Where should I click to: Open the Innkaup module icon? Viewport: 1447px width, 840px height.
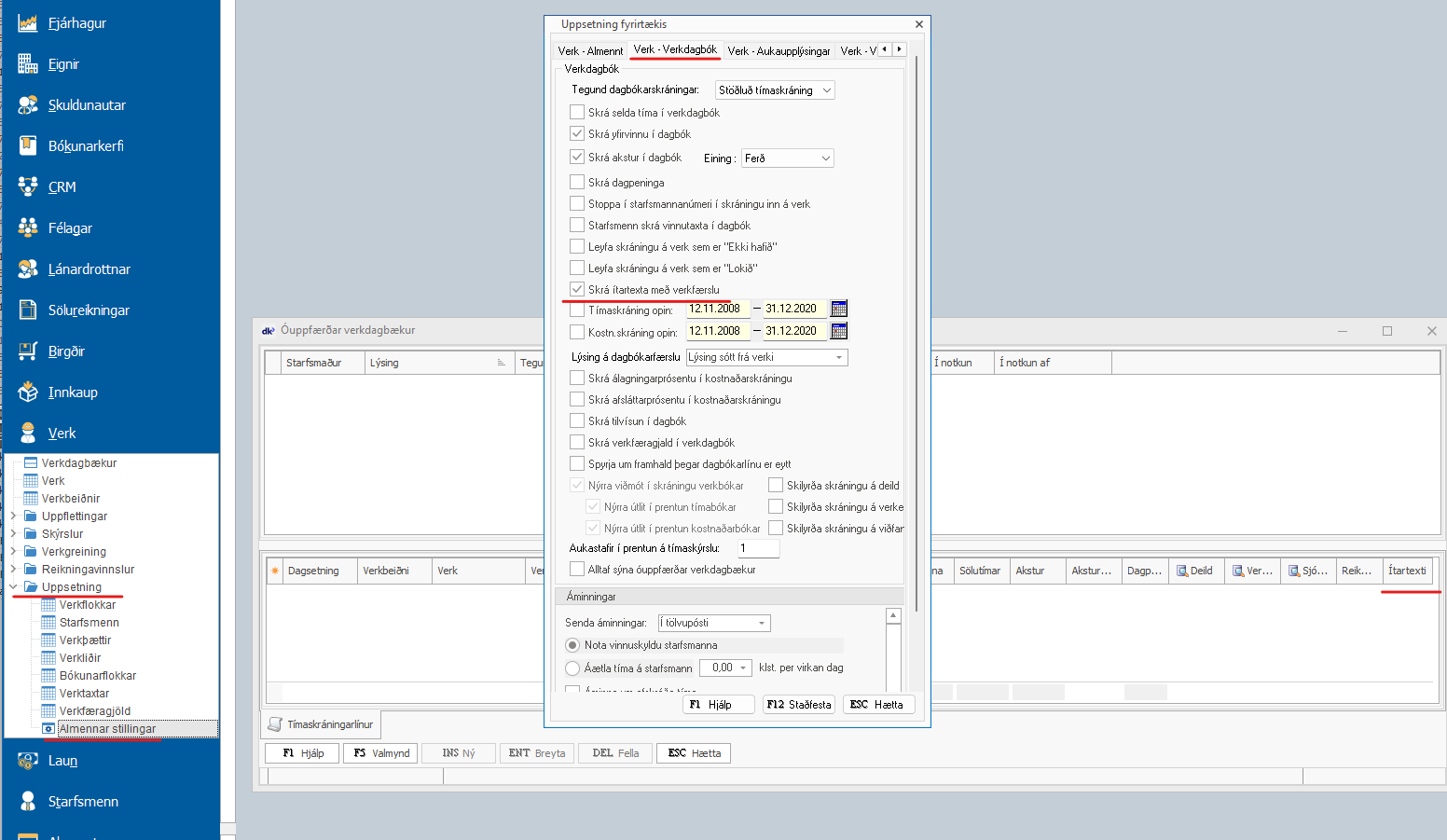pyautogui.click(x=28, y=392)
